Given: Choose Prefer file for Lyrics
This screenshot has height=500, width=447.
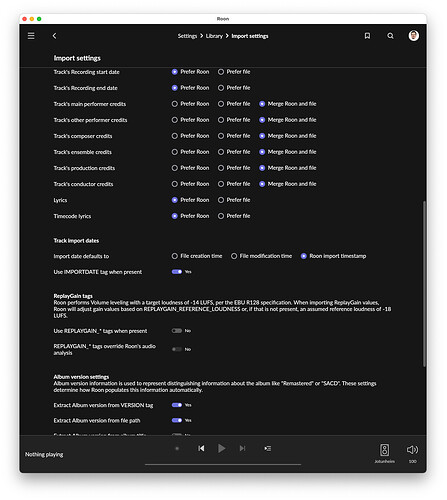Looking at the screenshot, I should click(x=234, y=200).
